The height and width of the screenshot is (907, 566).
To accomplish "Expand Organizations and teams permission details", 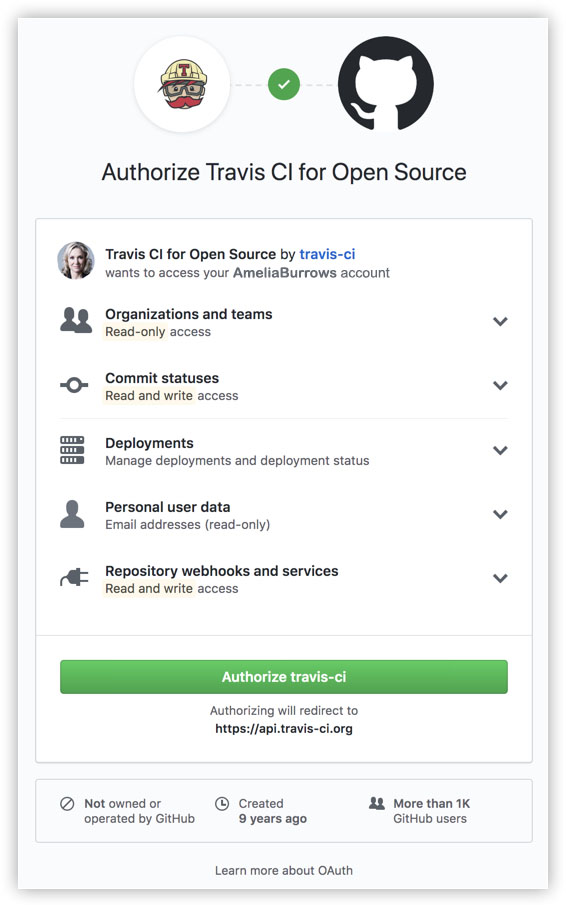I will (x=500, y=322).
